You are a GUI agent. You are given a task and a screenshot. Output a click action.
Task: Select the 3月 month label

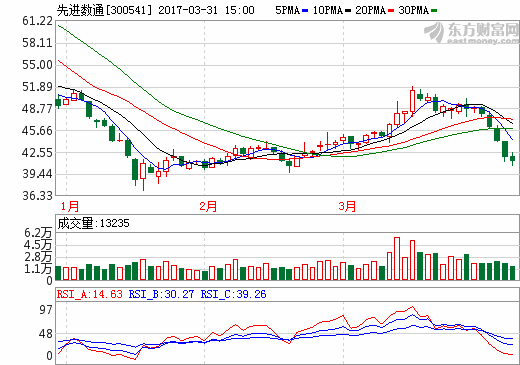coord(347,206)
